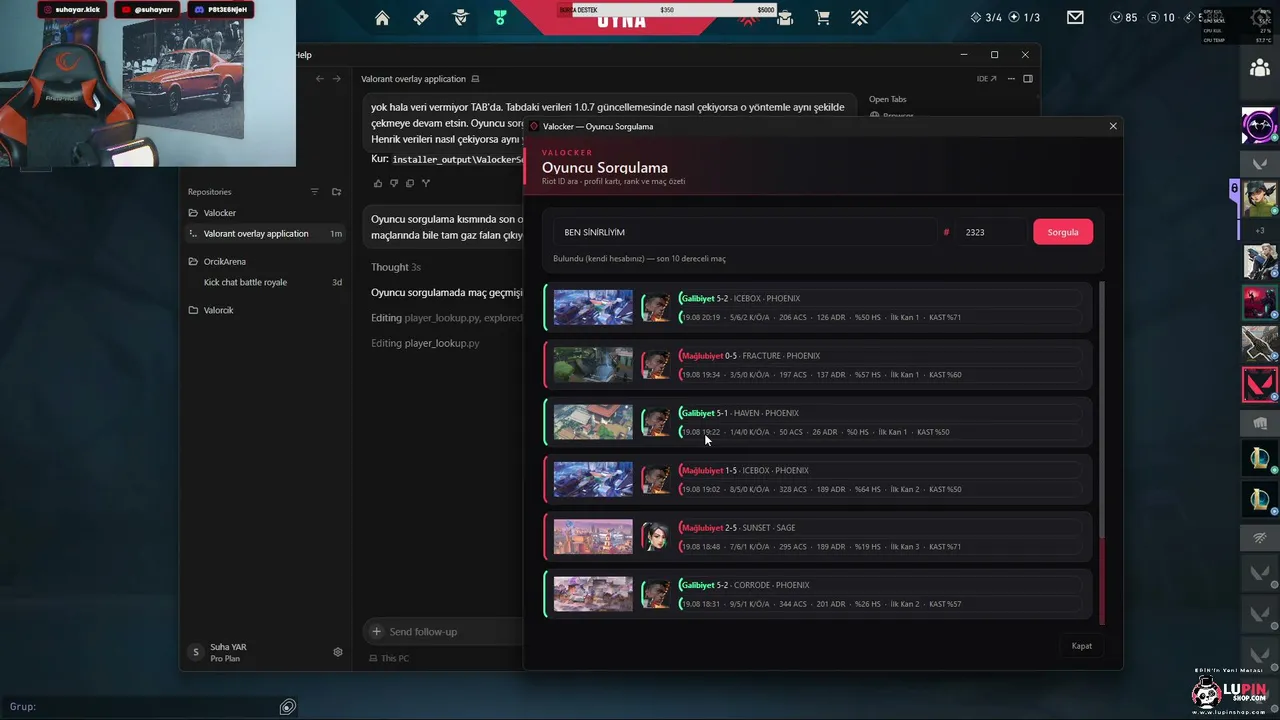Open the purple-ring friend avatar in sidebar
The width and height of the screenshot is (1280, 720).
pyautogui.click(x=1259, y=126)
